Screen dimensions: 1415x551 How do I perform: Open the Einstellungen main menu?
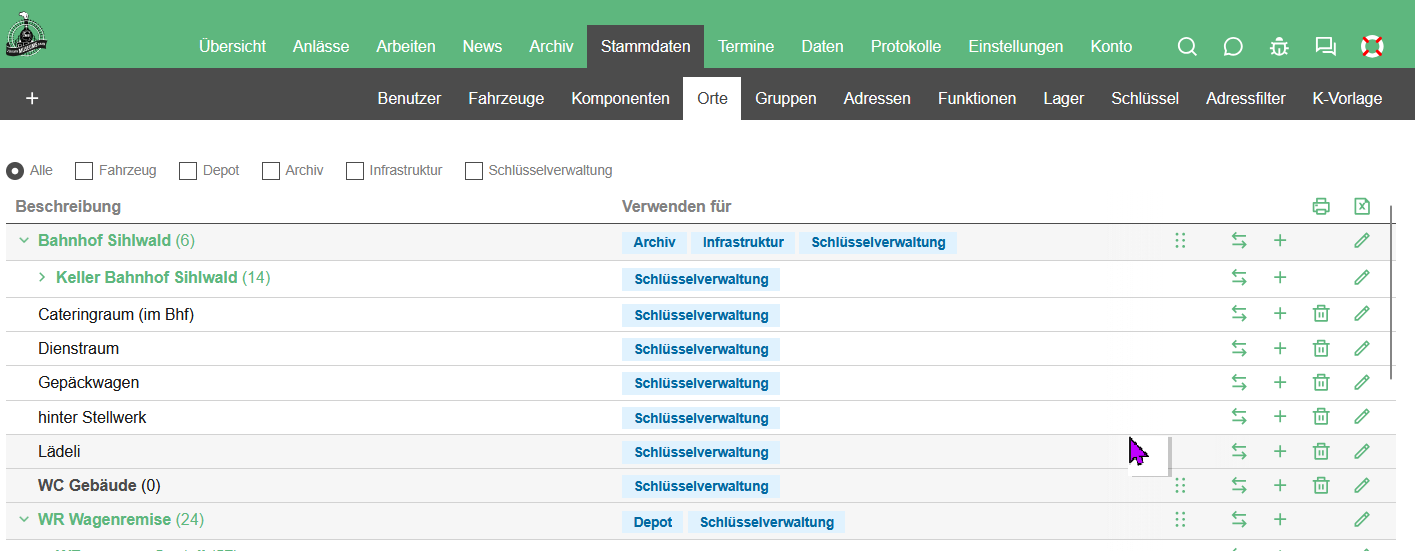pos(1016,46)
